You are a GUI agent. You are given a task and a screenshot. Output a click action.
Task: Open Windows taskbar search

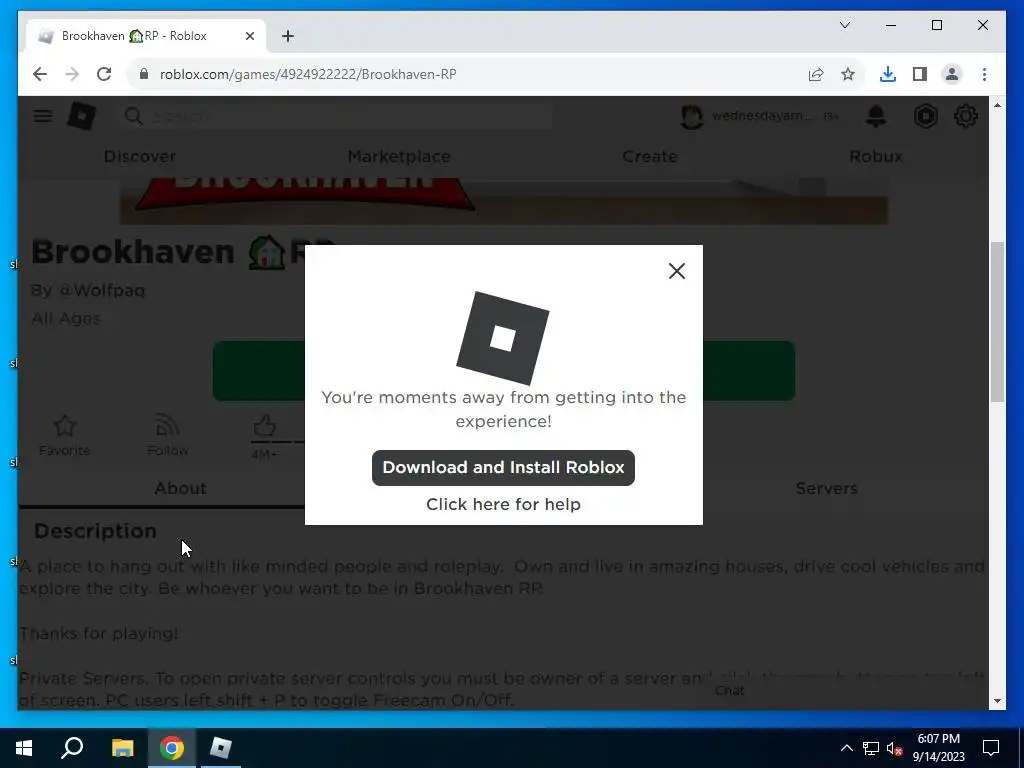pyautogui.click(x=72, y=748)
